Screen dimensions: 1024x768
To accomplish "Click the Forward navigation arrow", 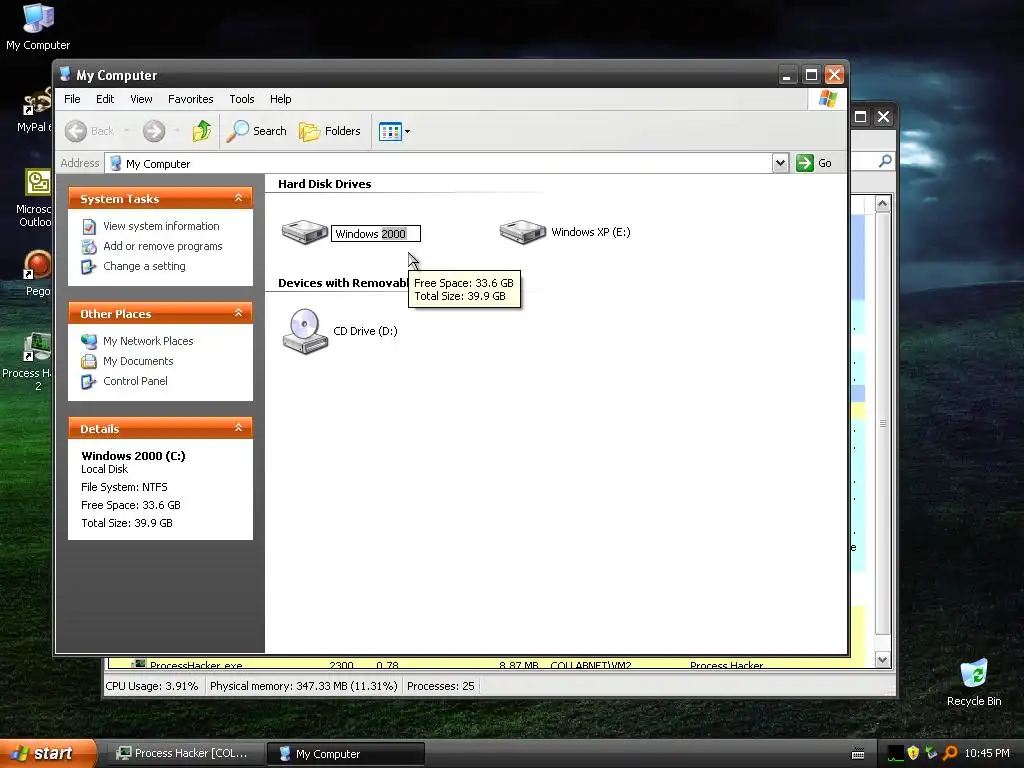I will pyautogui.click(x=154, y=131).
